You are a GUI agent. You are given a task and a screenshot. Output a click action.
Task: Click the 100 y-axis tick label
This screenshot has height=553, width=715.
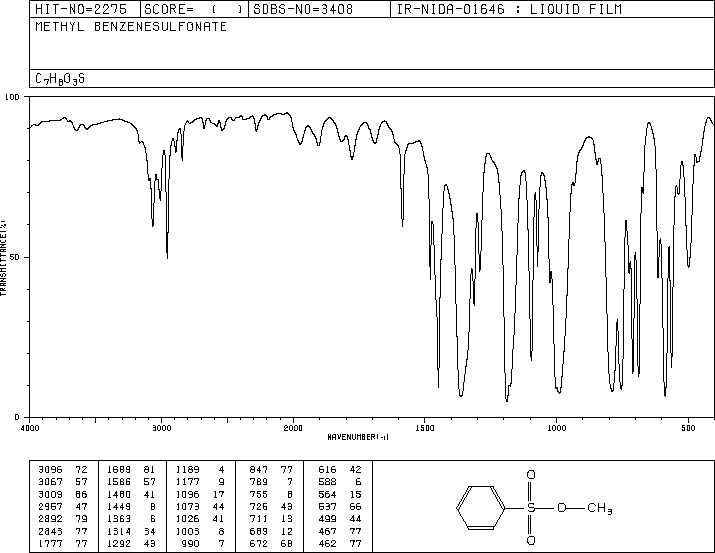click(12, 97)
